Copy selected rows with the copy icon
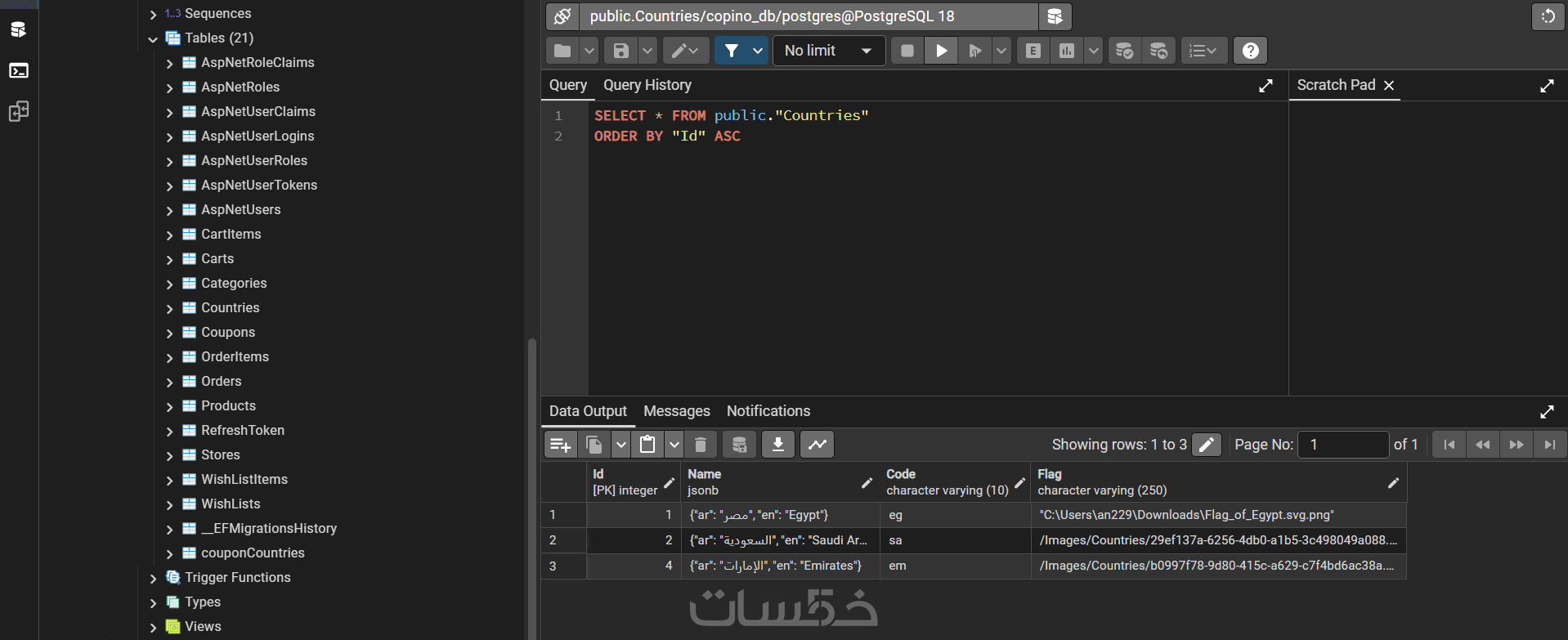 coord(594,445)
